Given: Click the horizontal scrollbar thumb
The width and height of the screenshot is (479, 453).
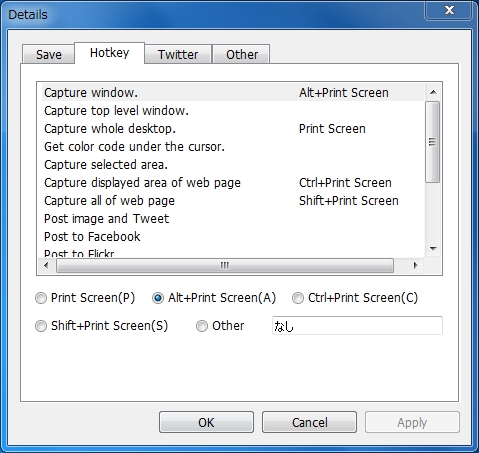Looking at the screenshot, I should 225,265.
